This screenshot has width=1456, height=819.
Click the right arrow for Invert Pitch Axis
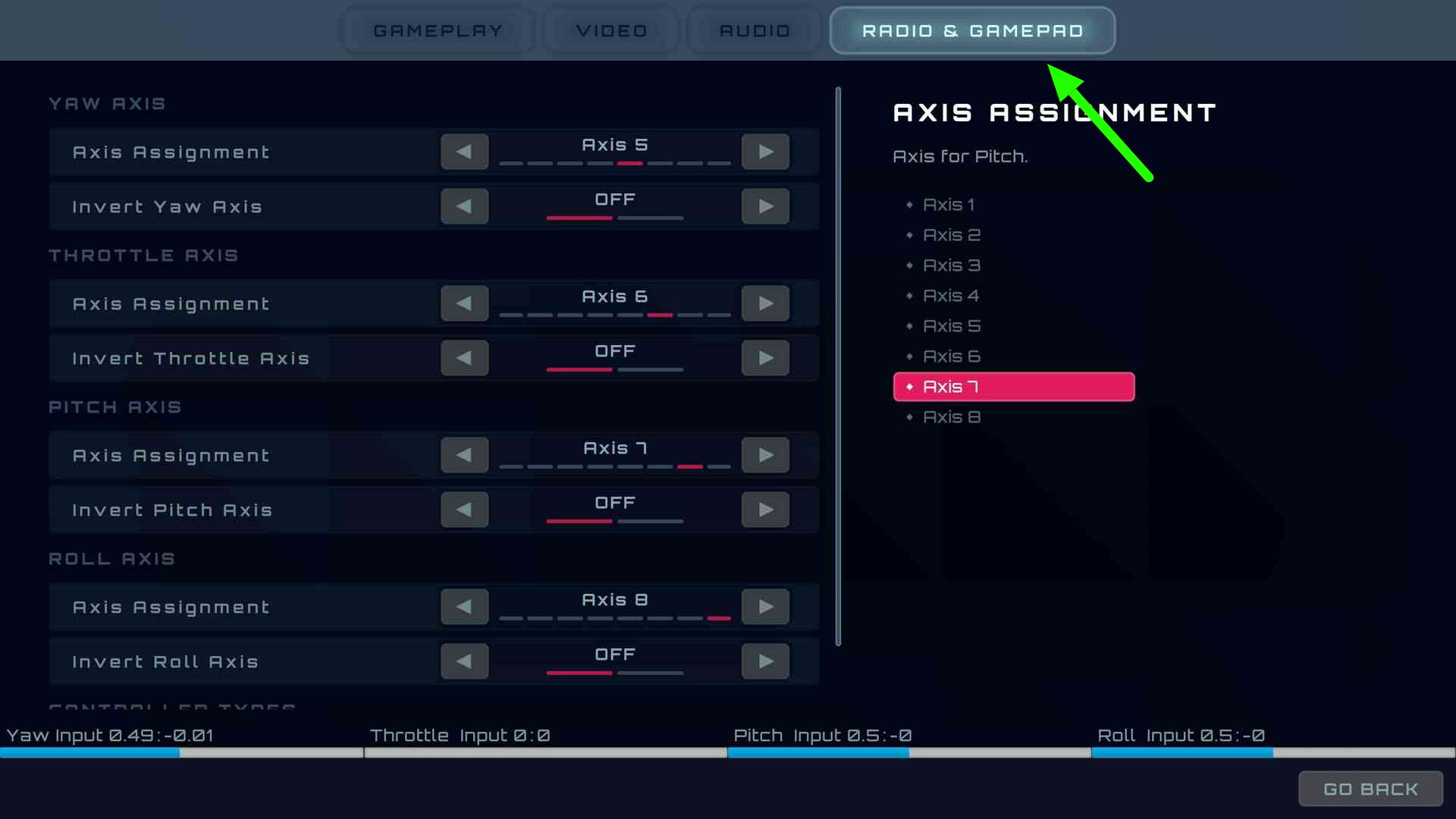point(766,510)
